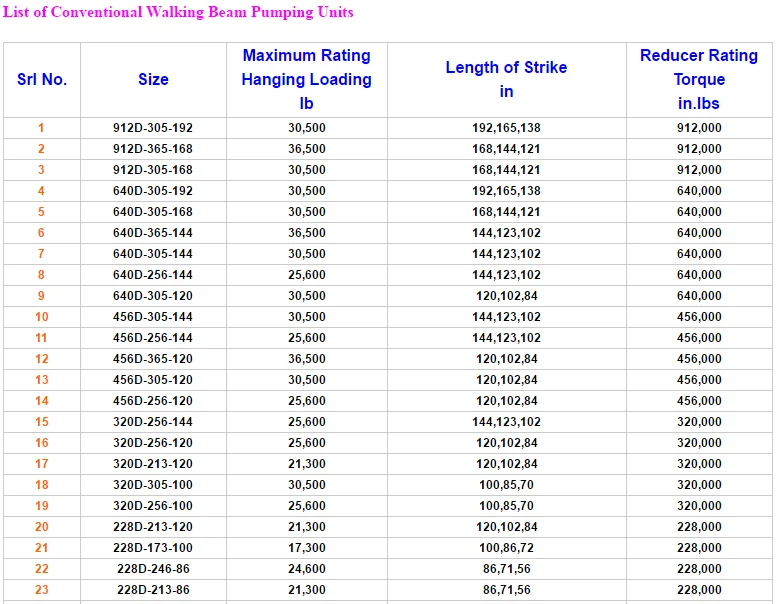Click serial number 10 in first column
The image size is (776, 604).
pos(42,317)
